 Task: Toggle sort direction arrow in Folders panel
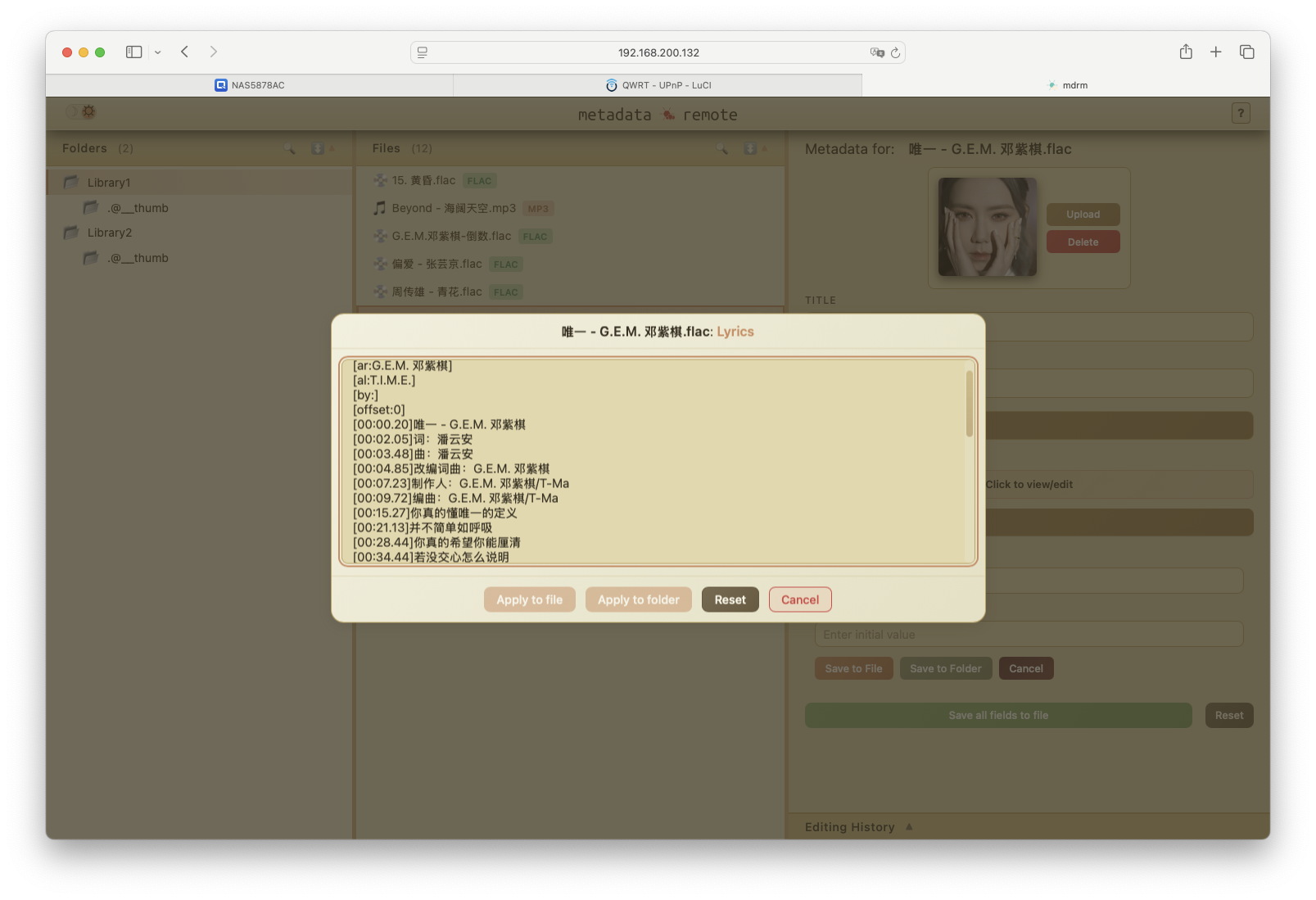pyautogui.click(x=333, y=149)
